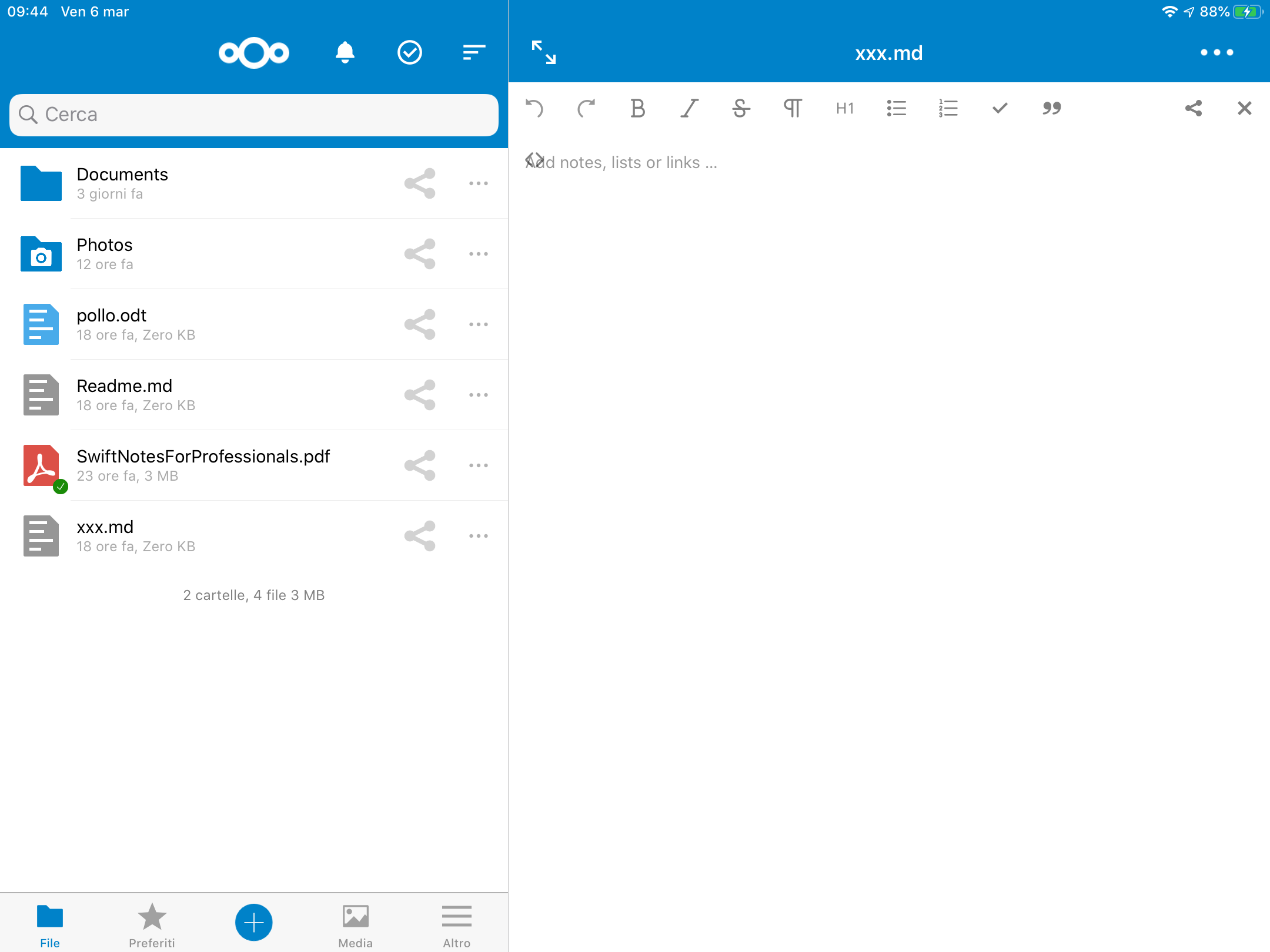1270x952 pixels.
Task: Open more options for Photos
Action: pos(479,254)
